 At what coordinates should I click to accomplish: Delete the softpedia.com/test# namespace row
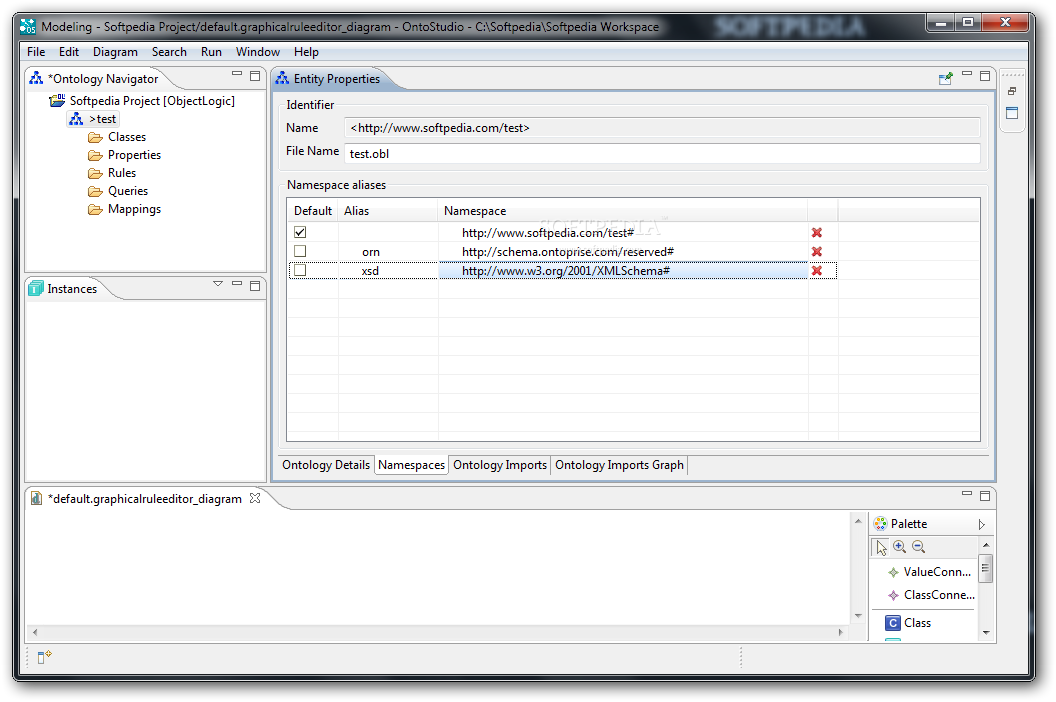pos(816,232)
